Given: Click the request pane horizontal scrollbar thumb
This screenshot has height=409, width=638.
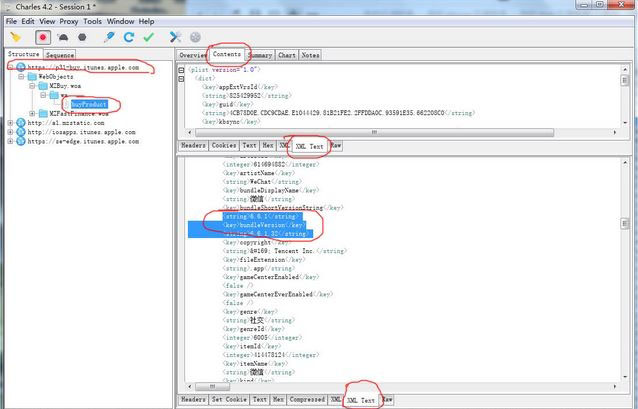Looking at the screenshot, I should click(374, 132).
